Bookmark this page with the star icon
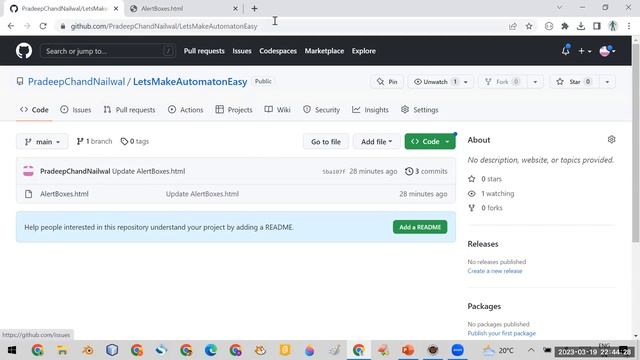The image size is (640, 360). [529, 26]
